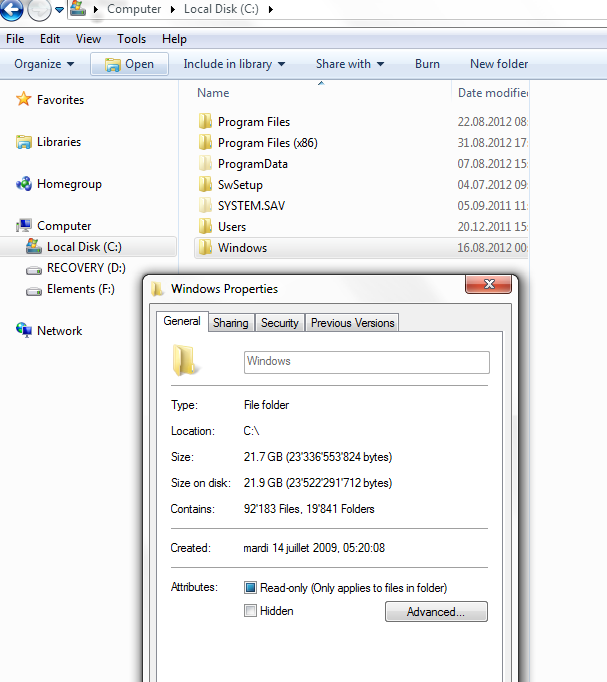The image size is (607, 682).
Task: Select the Program Files (x86) name text
Action: [x=268, y=143]
